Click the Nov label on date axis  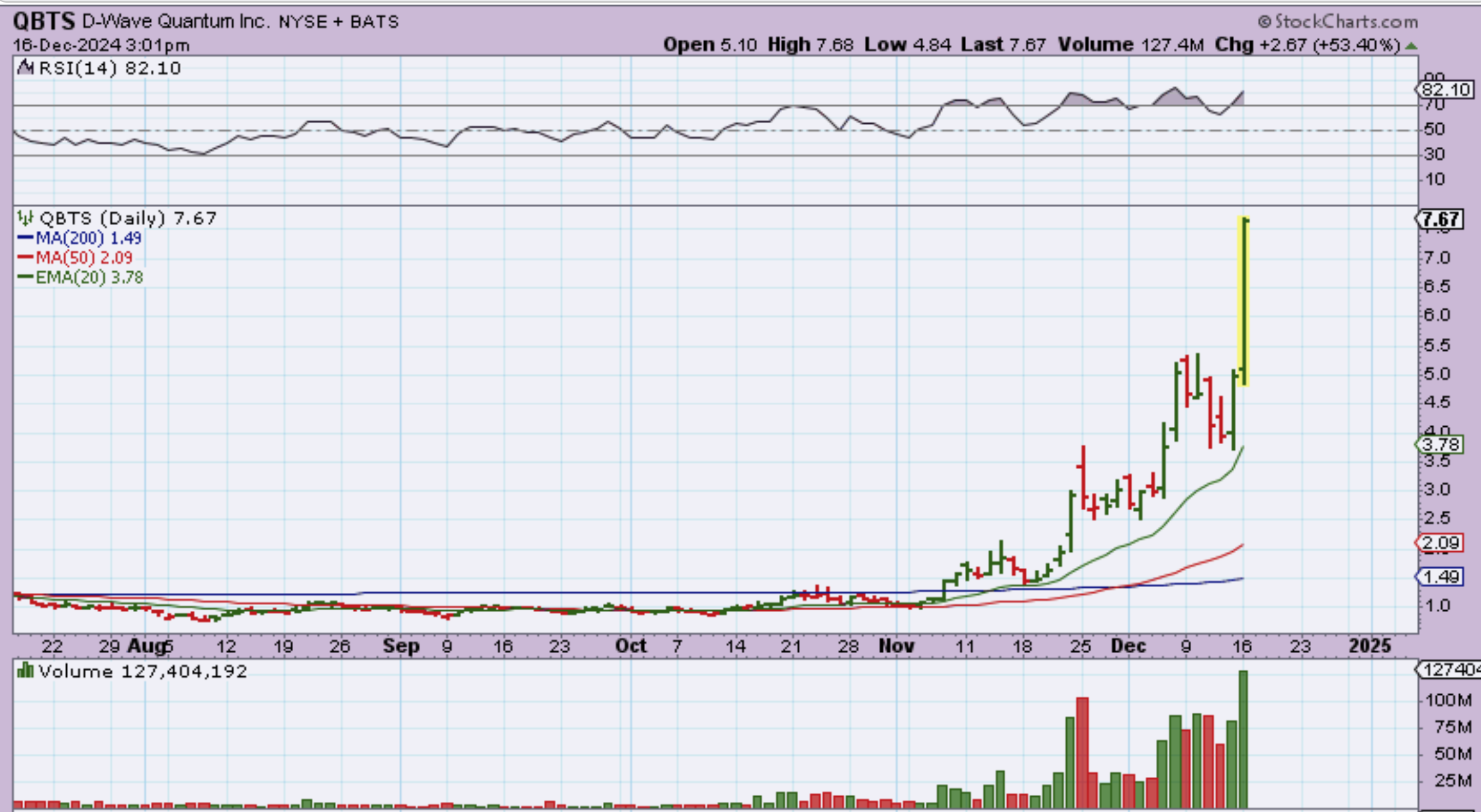(x=896, y=646)
